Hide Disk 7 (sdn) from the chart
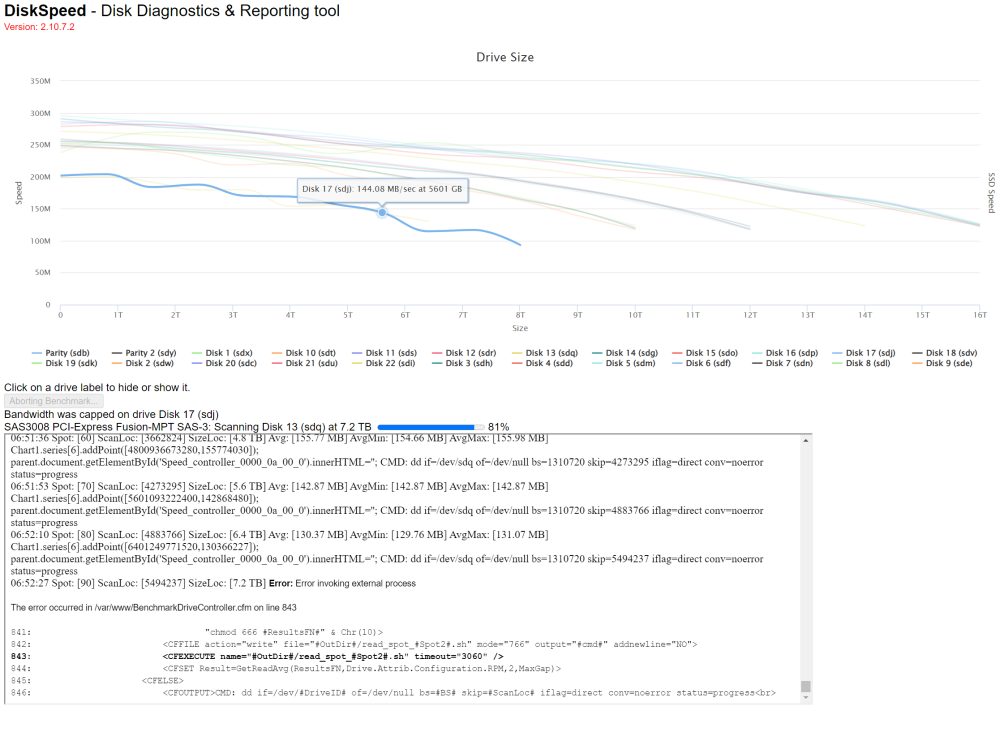The width and height of the screenshot is (1000, 741). (x=783, y=363)
